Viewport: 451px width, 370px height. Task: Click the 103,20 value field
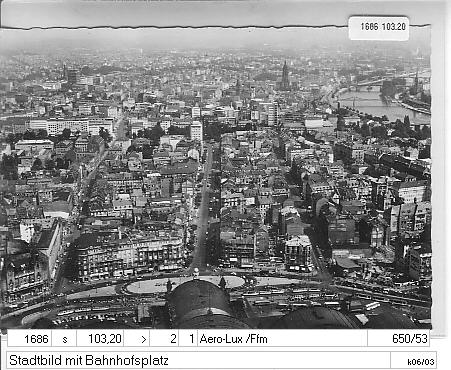point(100,339)
